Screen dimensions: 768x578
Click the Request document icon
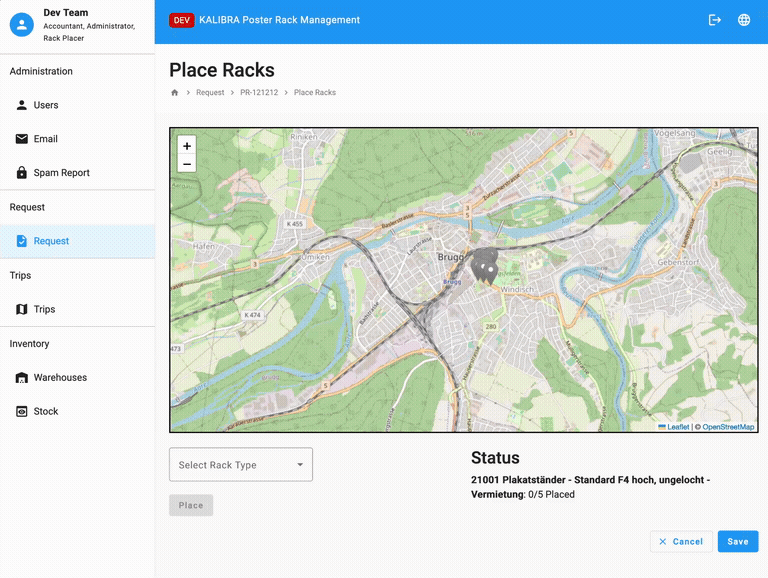(22, 241)
